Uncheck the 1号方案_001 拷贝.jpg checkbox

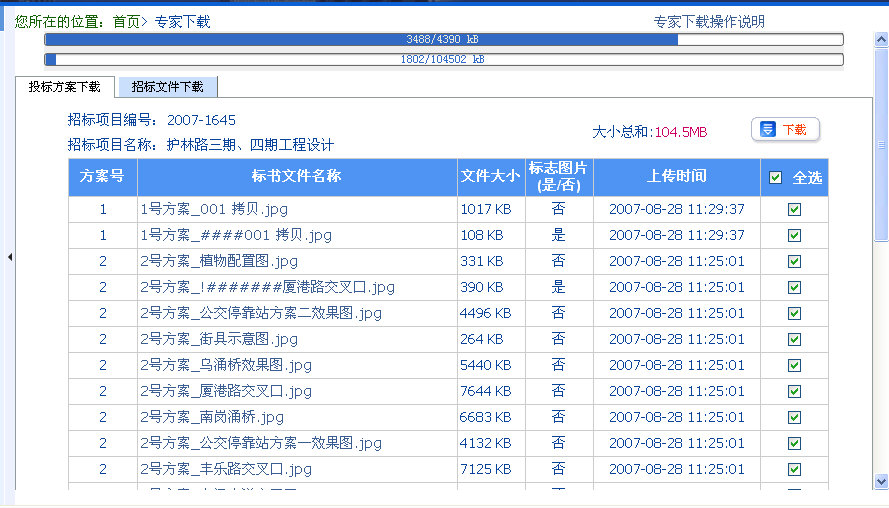click(x=794, y=209)
